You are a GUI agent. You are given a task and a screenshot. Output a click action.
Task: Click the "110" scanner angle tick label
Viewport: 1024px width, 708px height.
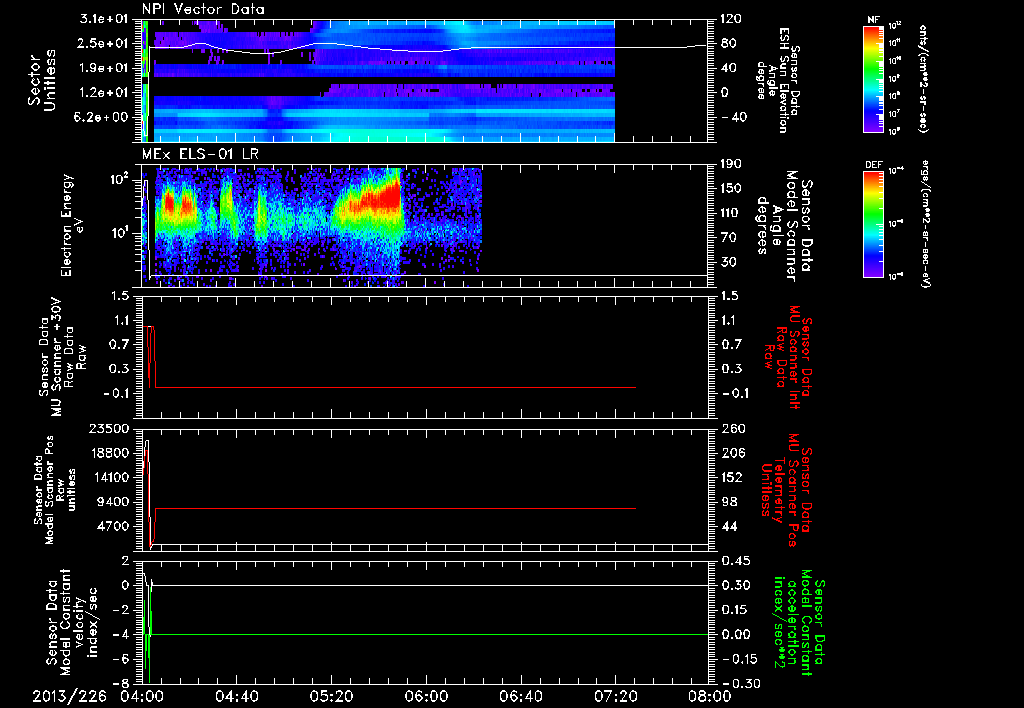pyautogui.click(x=731, y=213)
